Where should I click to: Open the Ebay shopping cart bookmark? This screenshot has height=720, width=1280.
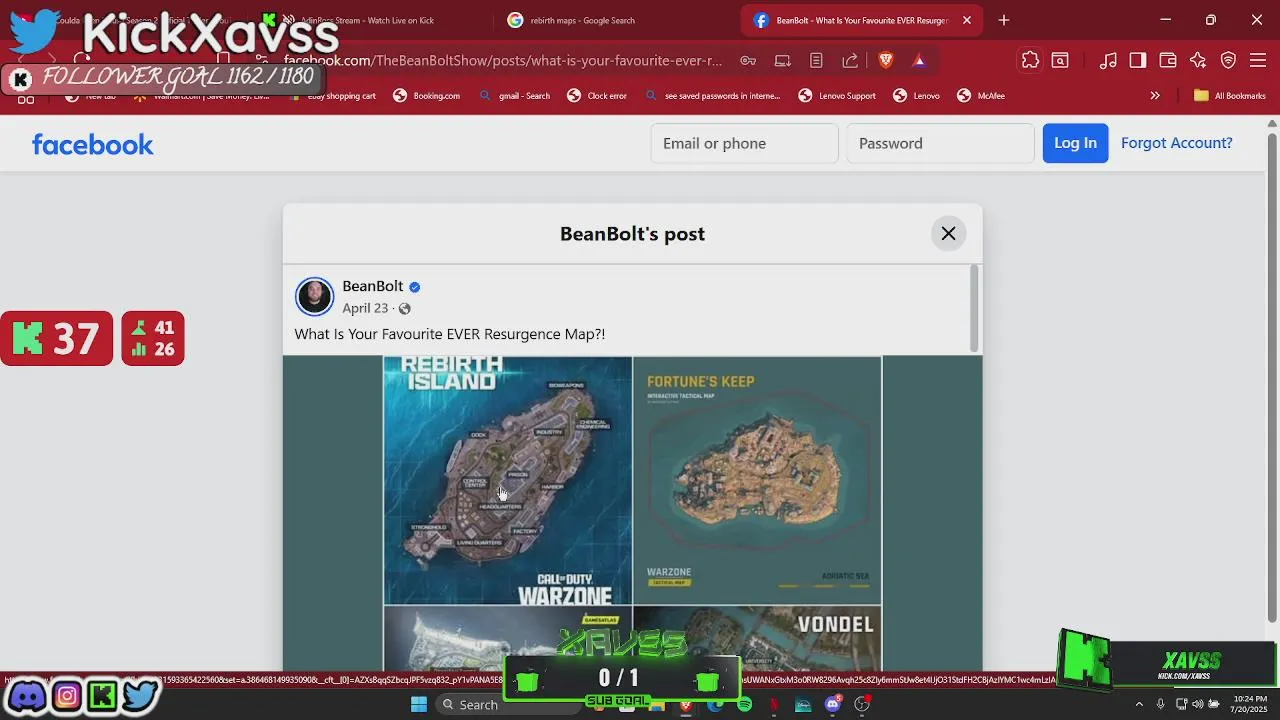[332, 96]
